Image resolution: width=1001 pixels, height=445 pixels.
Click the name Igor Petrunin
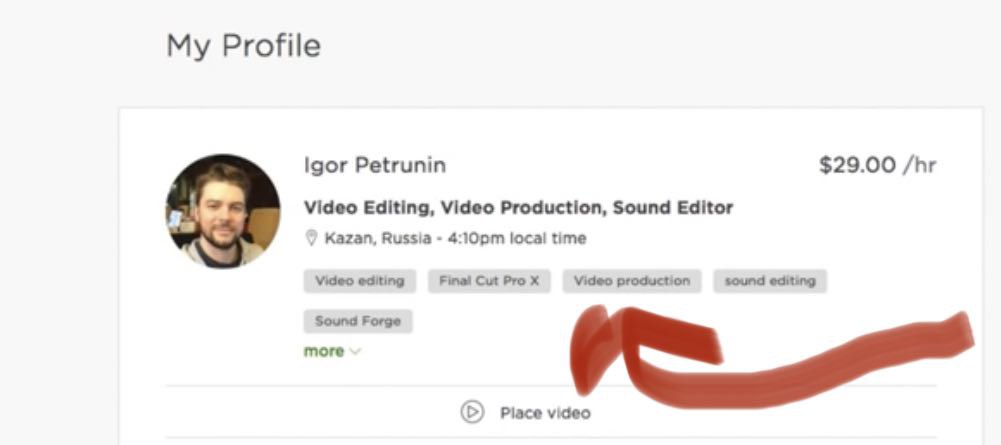(x=375, y=166)
